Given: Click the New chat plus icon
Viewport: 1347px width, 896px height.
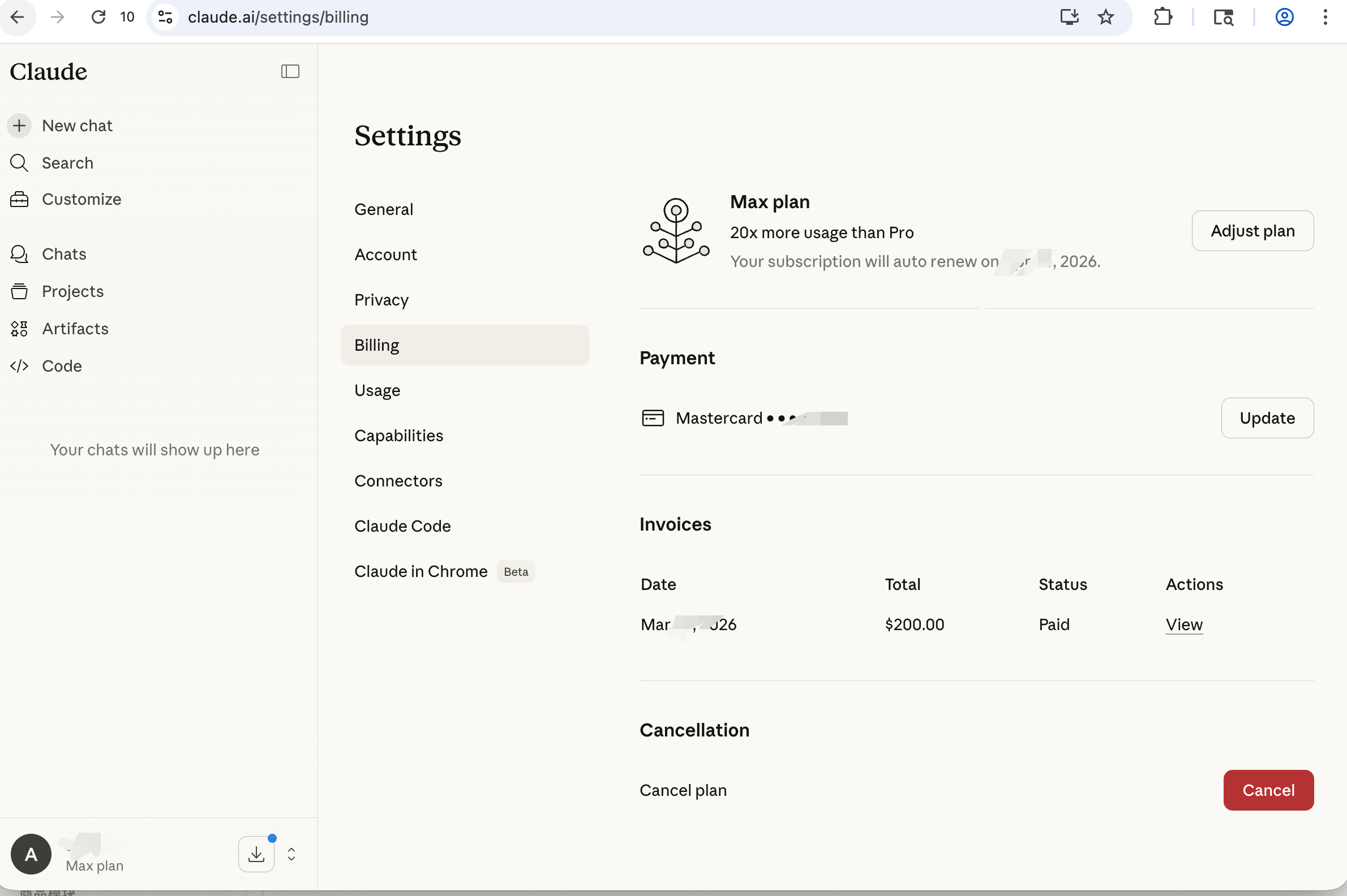Looking at the screenshot, I should click(19, 126).
